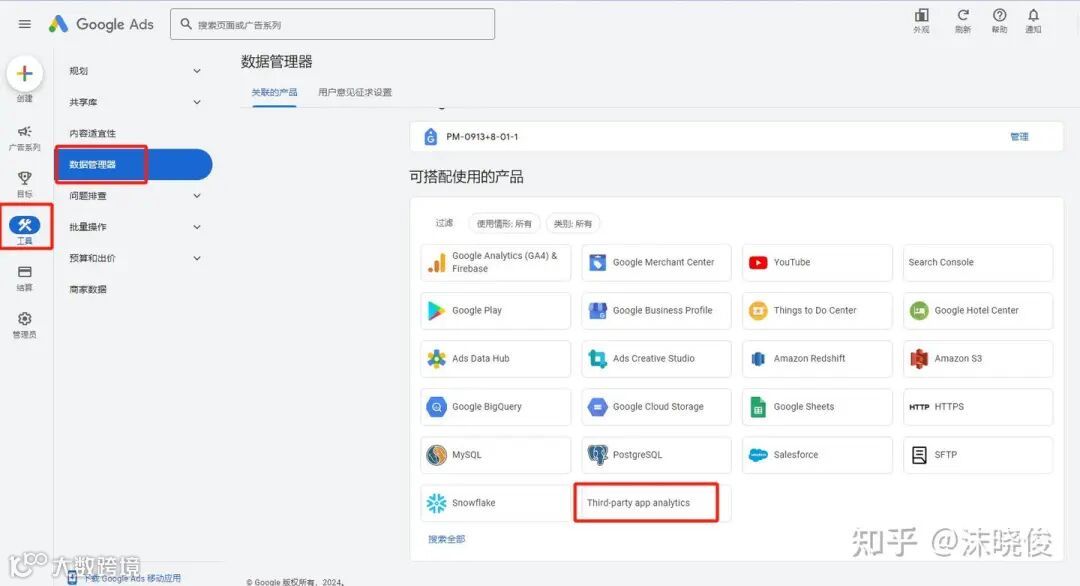Click the 过滤 filter label
Screen dimensions: 1080x586
444,223
